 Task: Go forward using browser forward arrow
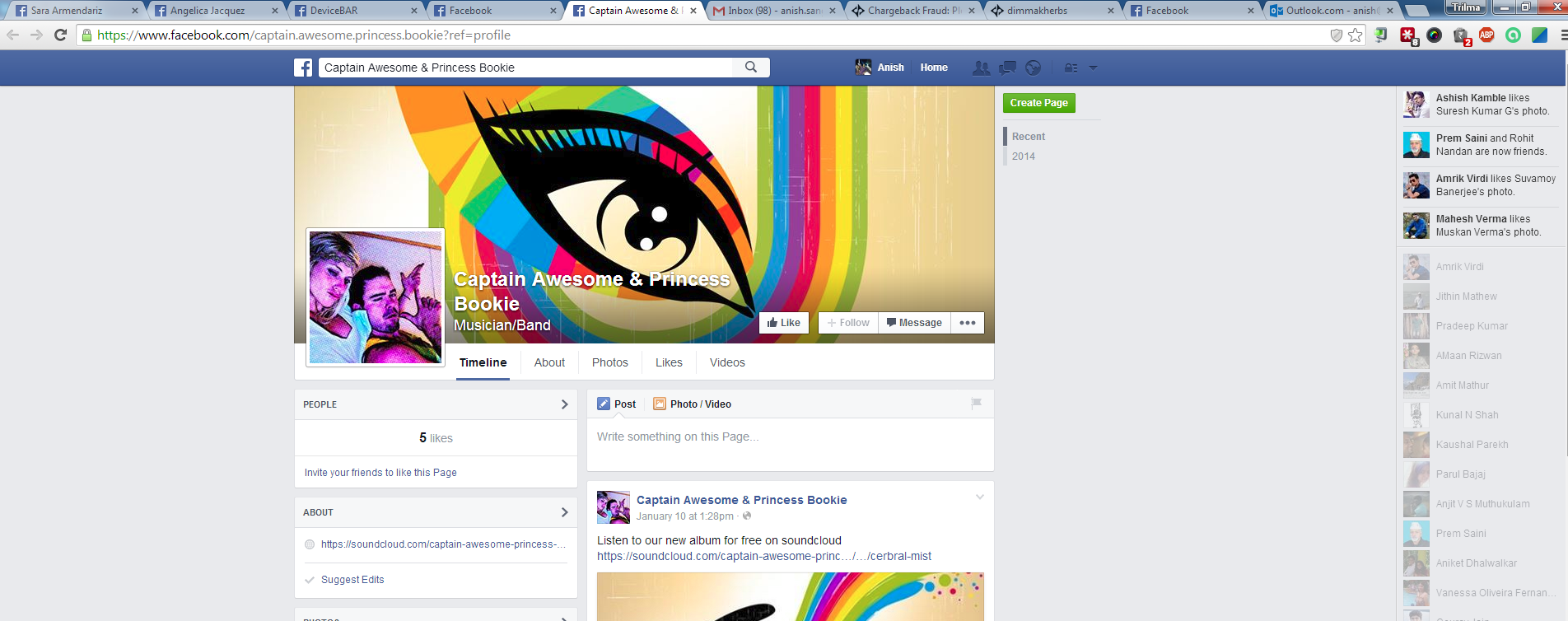pyautogui.click(x=36, y=35)
